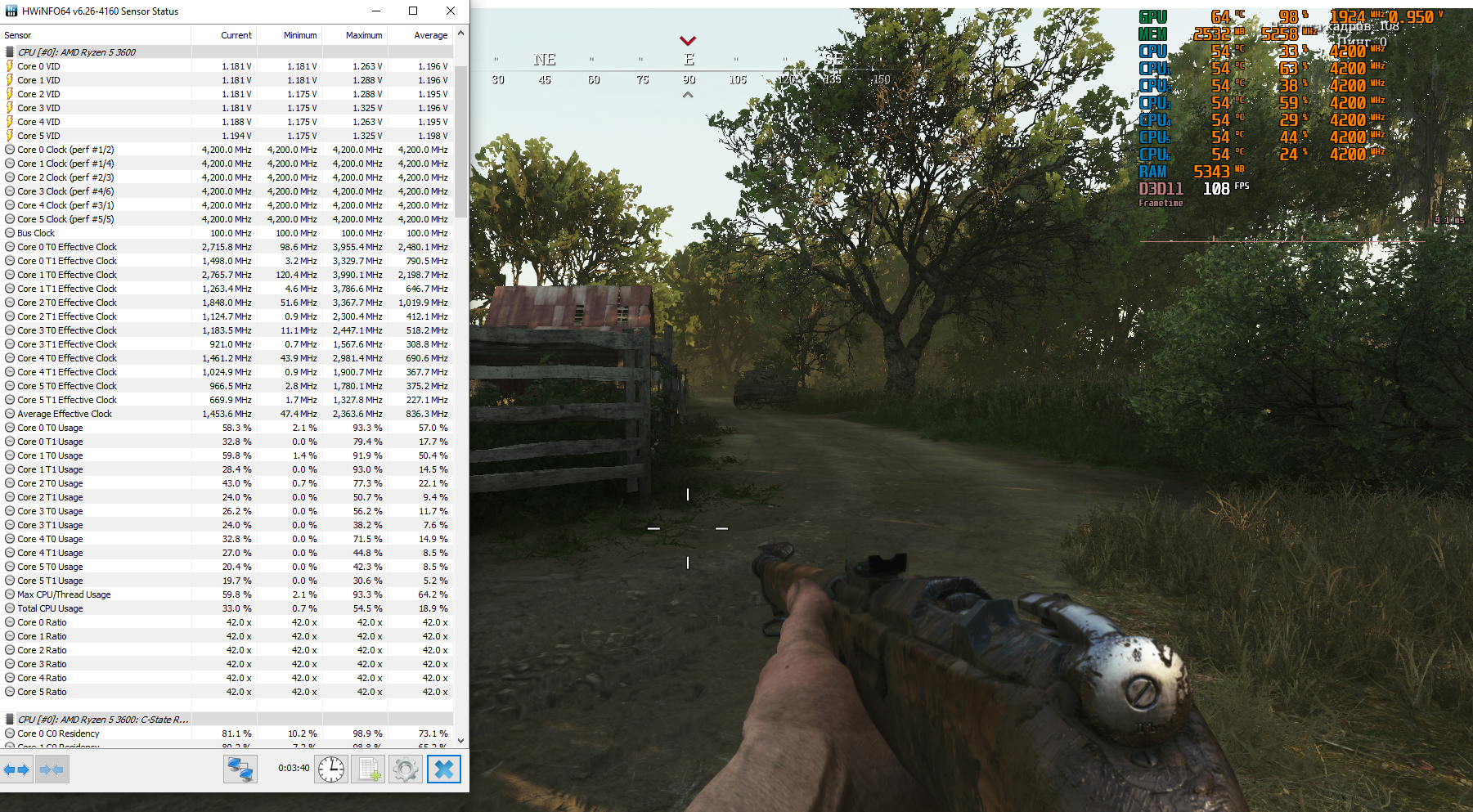Open the remote network monitoring icon
This screenshot has width=1473, height=812.
pos(240,769)
